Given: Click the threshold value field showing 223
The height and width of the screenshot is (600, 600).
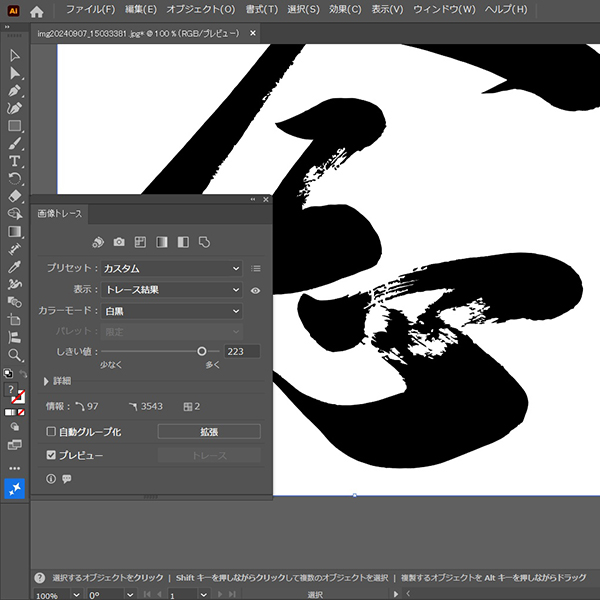Looking at the screenshot, I should (x=242, y=351).
